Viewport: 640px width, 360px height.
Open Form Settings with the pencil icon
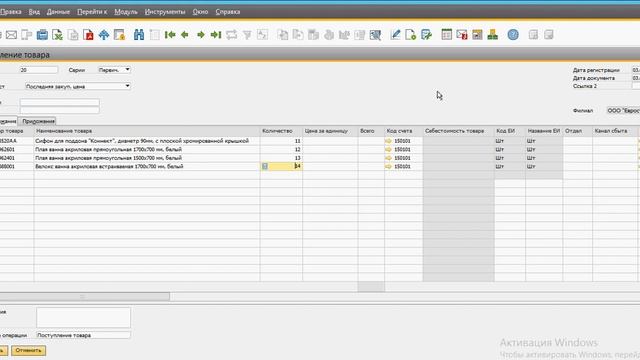coord(395,35)
